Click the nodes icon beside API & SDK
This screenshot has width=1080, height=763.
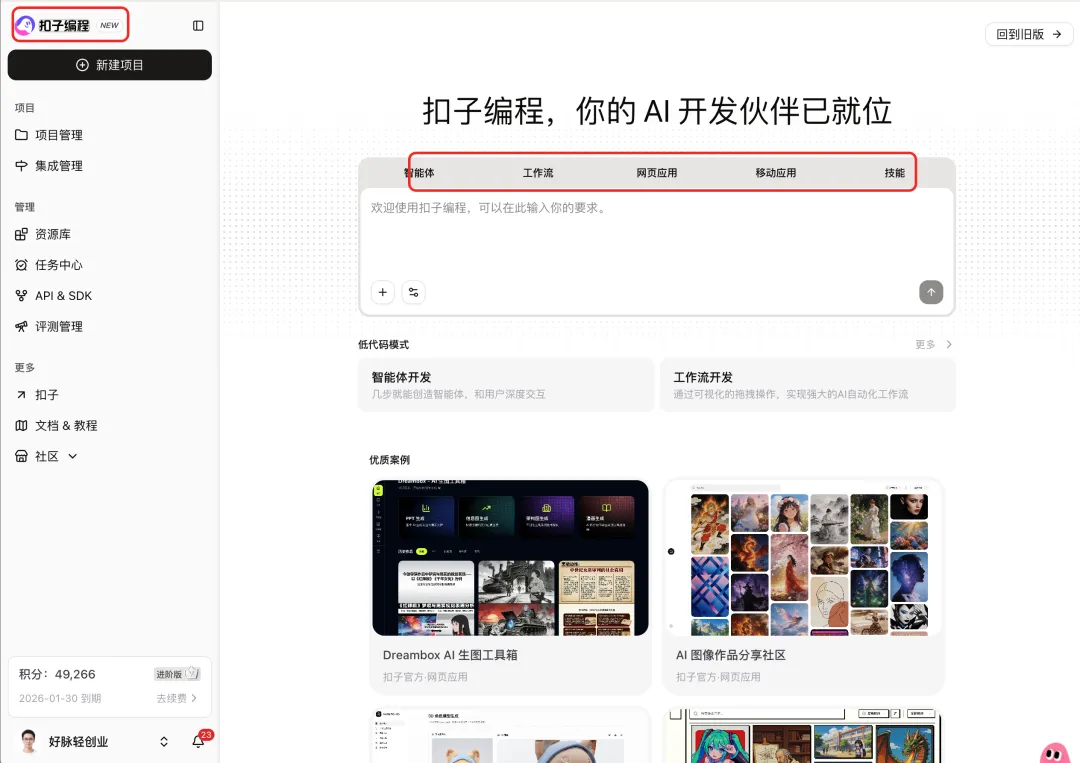[21, 295]
